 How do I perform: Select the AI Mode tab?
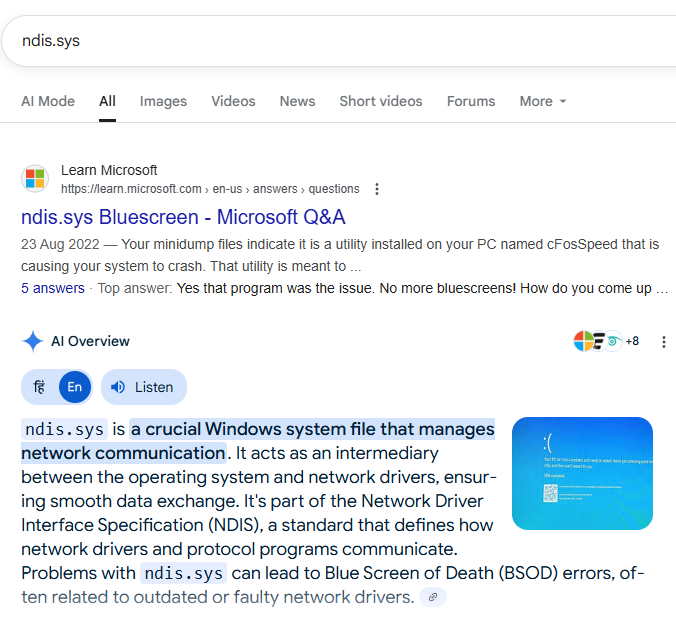click(x=48, y=101)
